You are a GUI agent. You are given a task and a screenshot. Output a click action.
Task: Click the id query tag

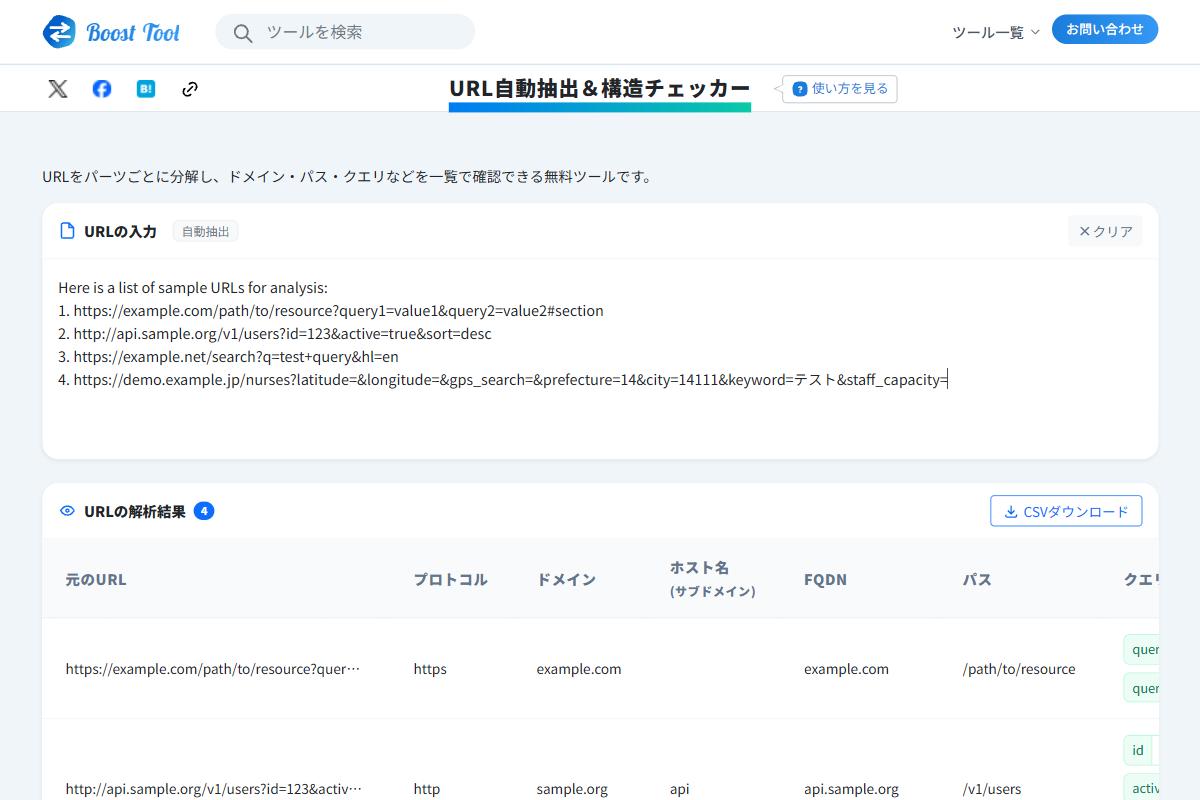click(1138, 750)
